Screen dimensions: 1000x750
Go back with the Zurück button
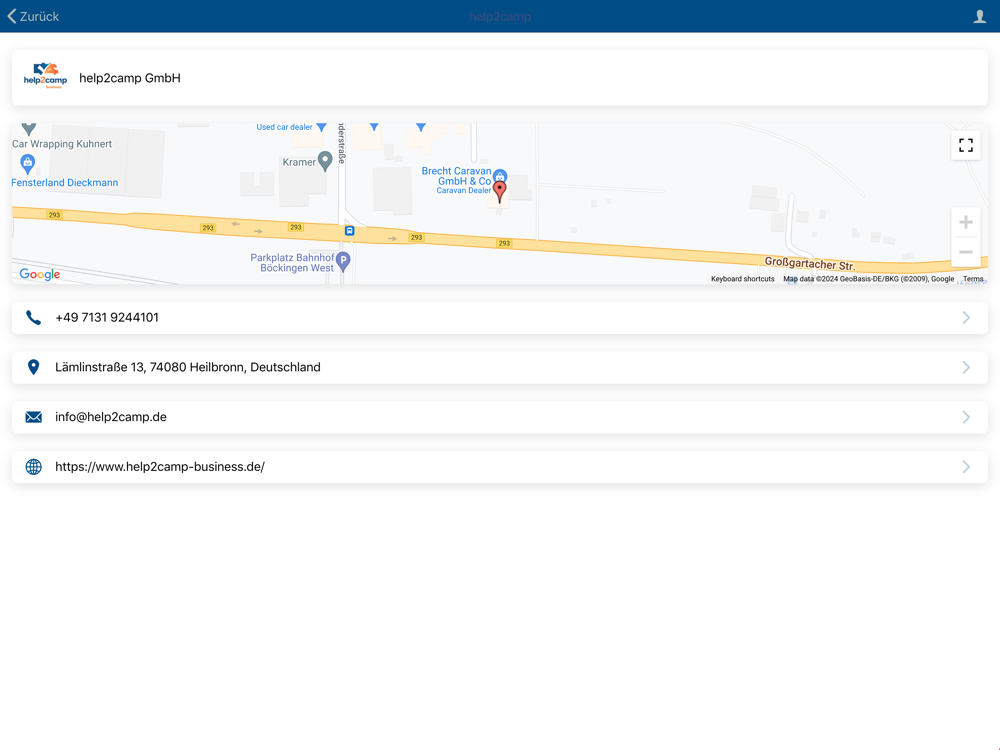pos(33,16)
